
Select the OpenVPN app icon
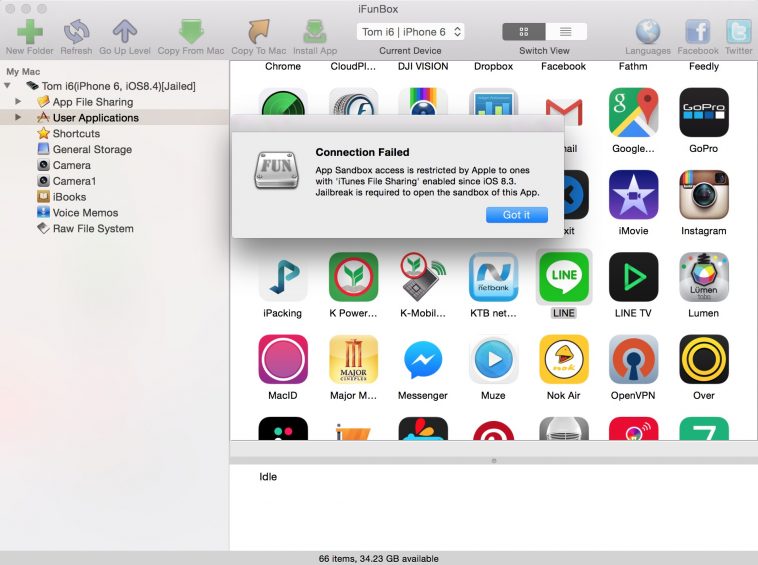click(633, 359)
